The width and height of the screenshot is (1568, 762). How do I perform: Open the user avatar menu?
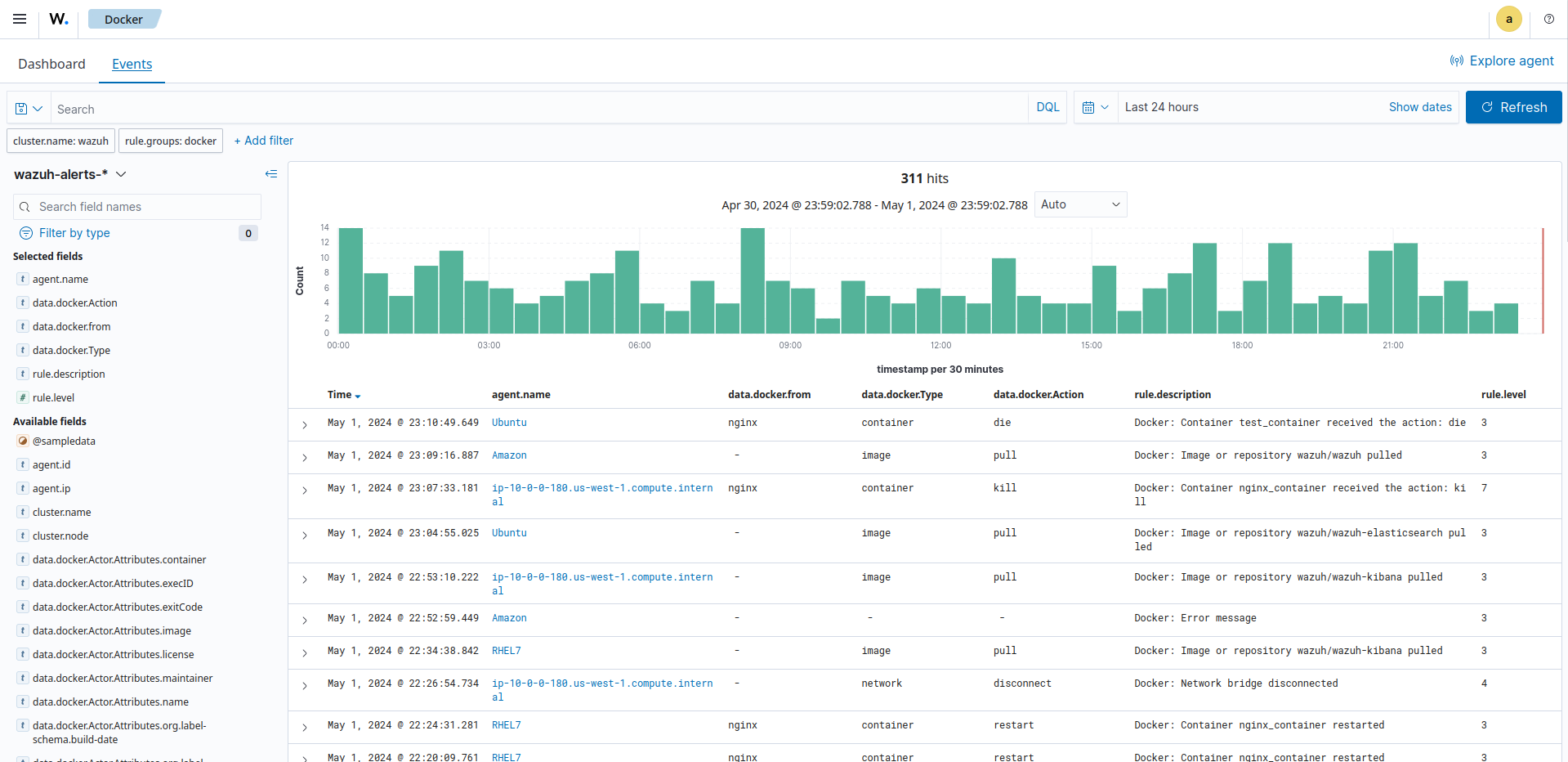pyautogui.click(x=1508, y=19)
